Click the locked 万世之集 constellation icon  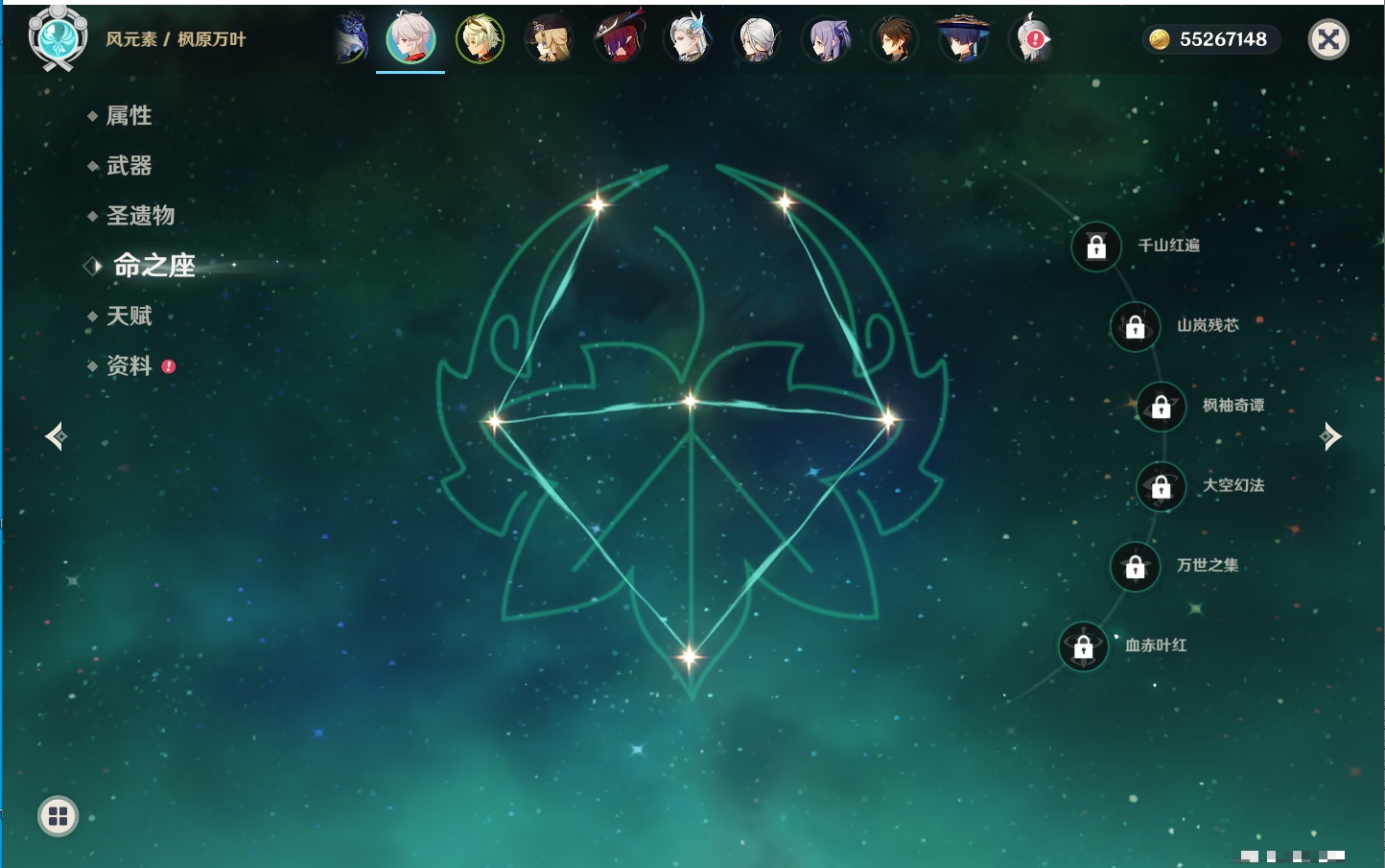coord(1136,566)
